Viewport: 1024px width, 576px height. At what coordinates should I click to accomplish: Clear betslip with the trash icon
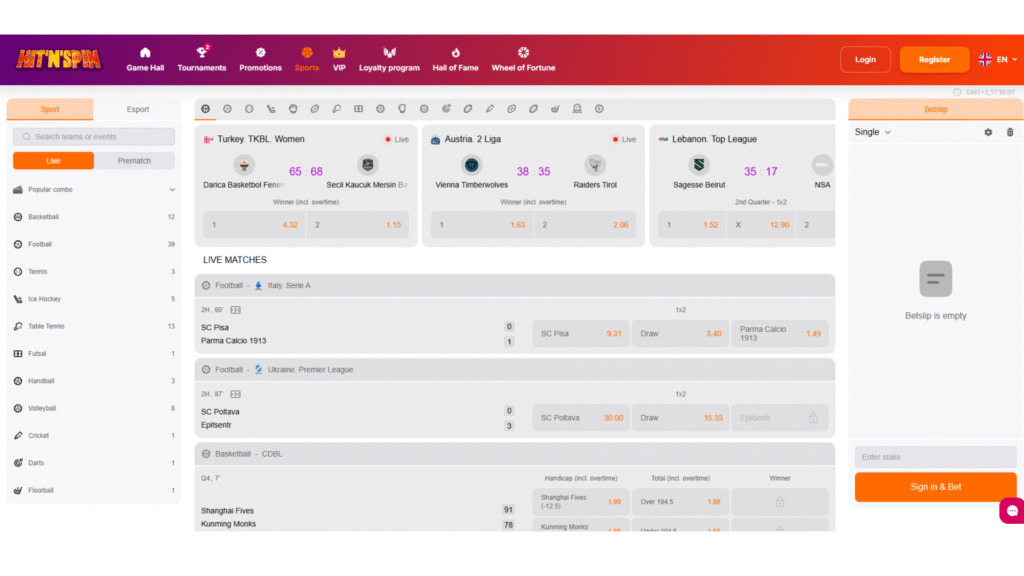coord(1009,132)
